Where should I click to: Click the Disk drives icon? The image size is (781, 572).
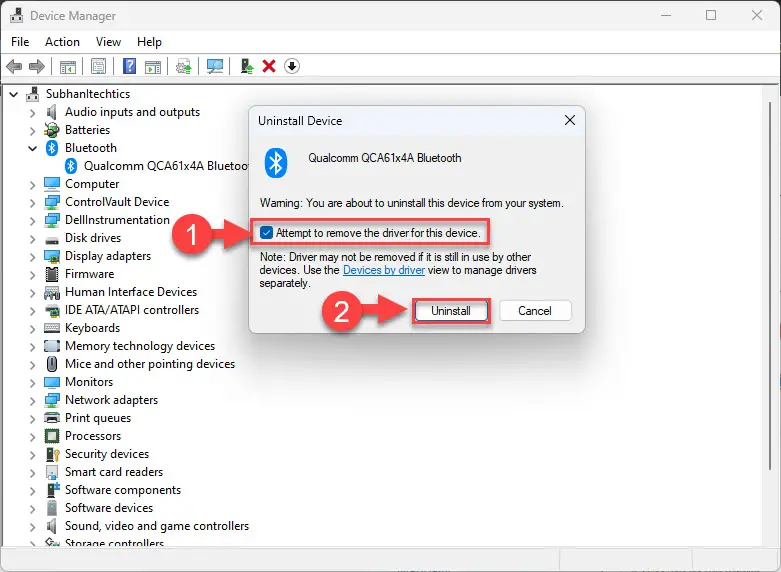coord(52,240)
